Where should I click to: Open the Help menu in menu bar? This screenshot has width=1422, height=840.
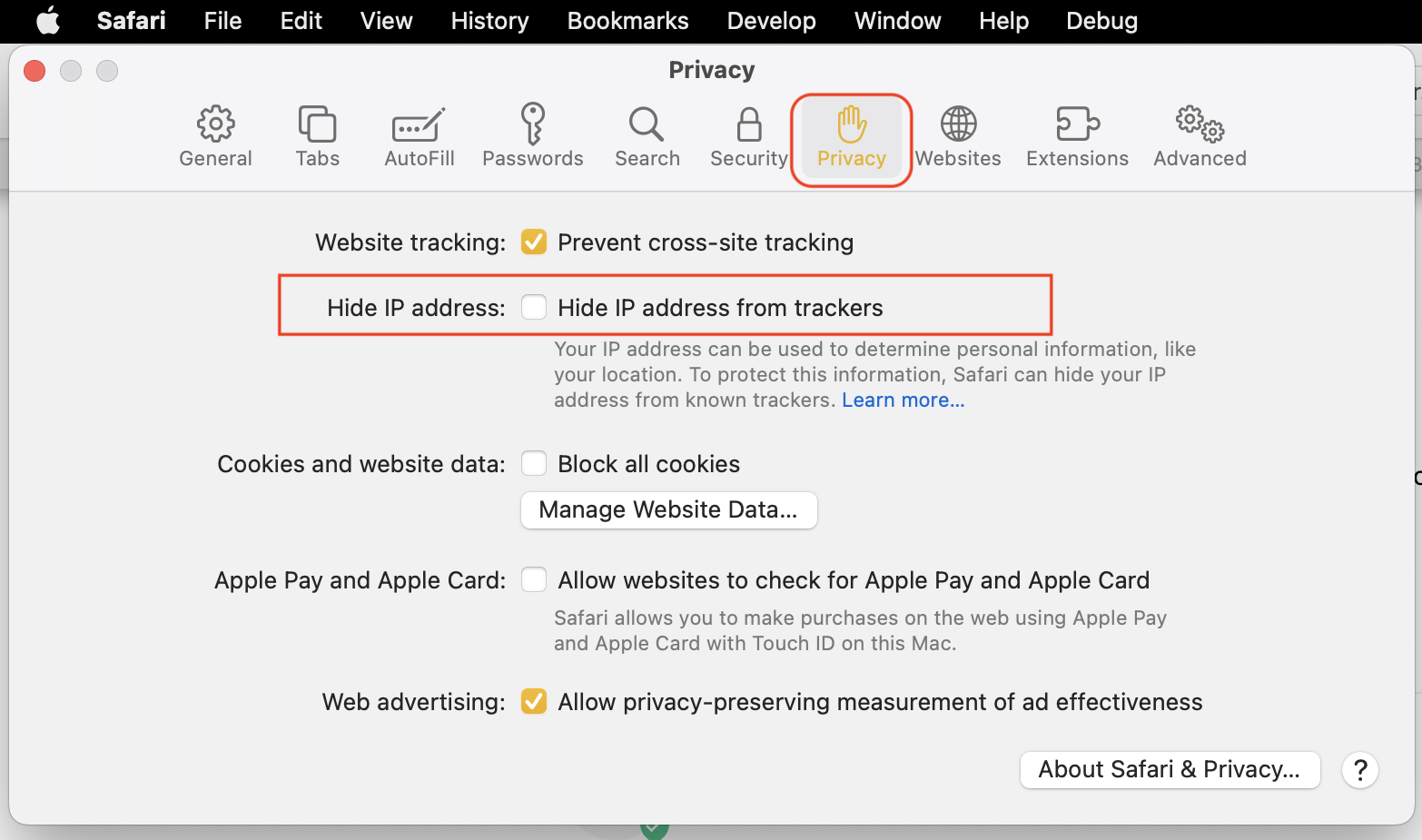[x=1003, y=20]
